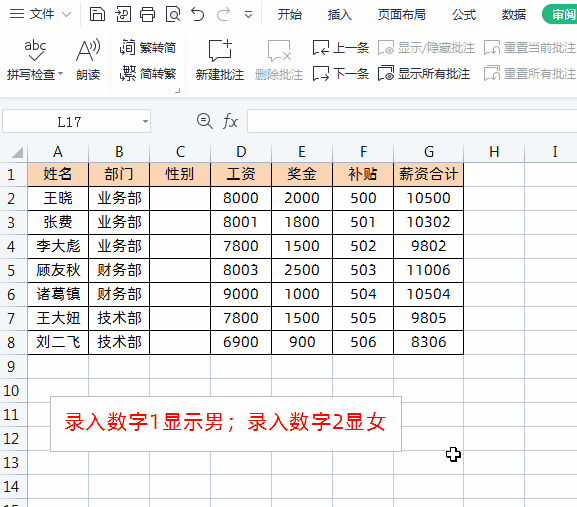Click the cell containing 刘二飞
Viewport: 577px width, 507px height.
pyautogui.click(x=58, y=342)
